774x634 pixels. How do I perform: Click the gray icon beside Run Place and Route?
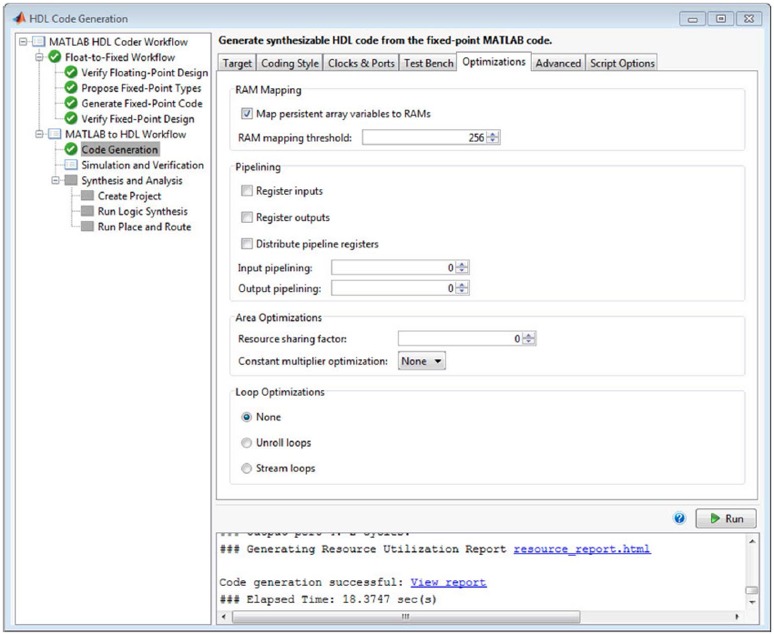[87, 226]
